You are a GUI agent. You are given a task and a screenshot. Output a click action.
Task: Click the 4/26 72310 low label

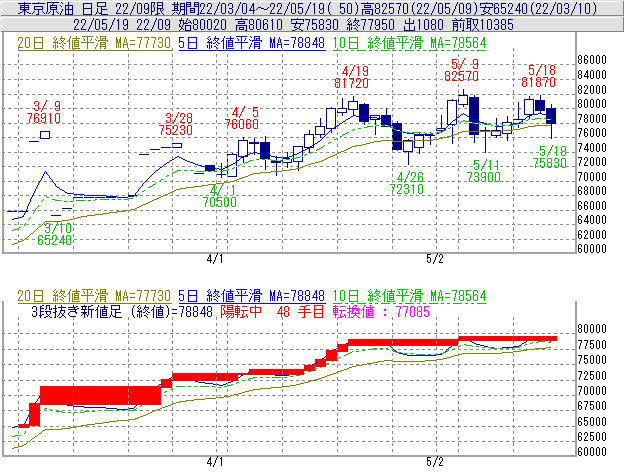407,183
